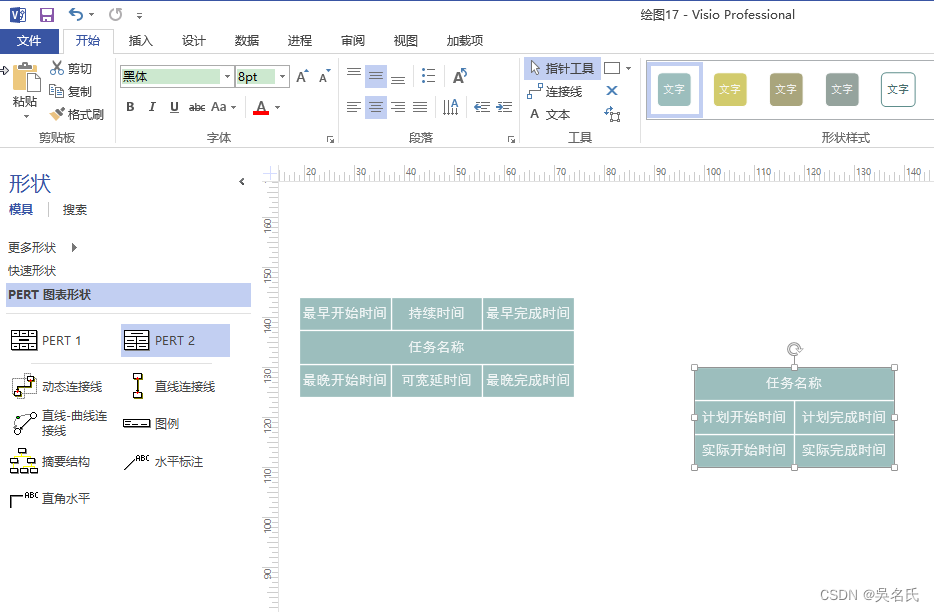Click the text block tool icon
Screen dimensions: 934x612
click(x=612, y=113)
